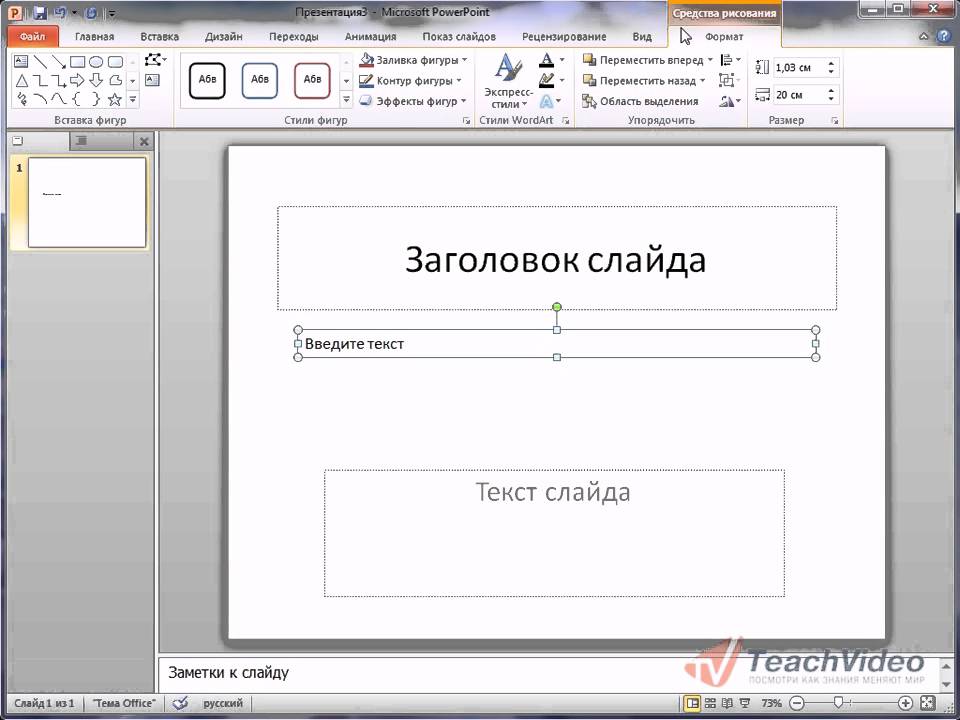Start Slide Show from status bar
The width and height of the screenshot is (960, 720).
745,703
